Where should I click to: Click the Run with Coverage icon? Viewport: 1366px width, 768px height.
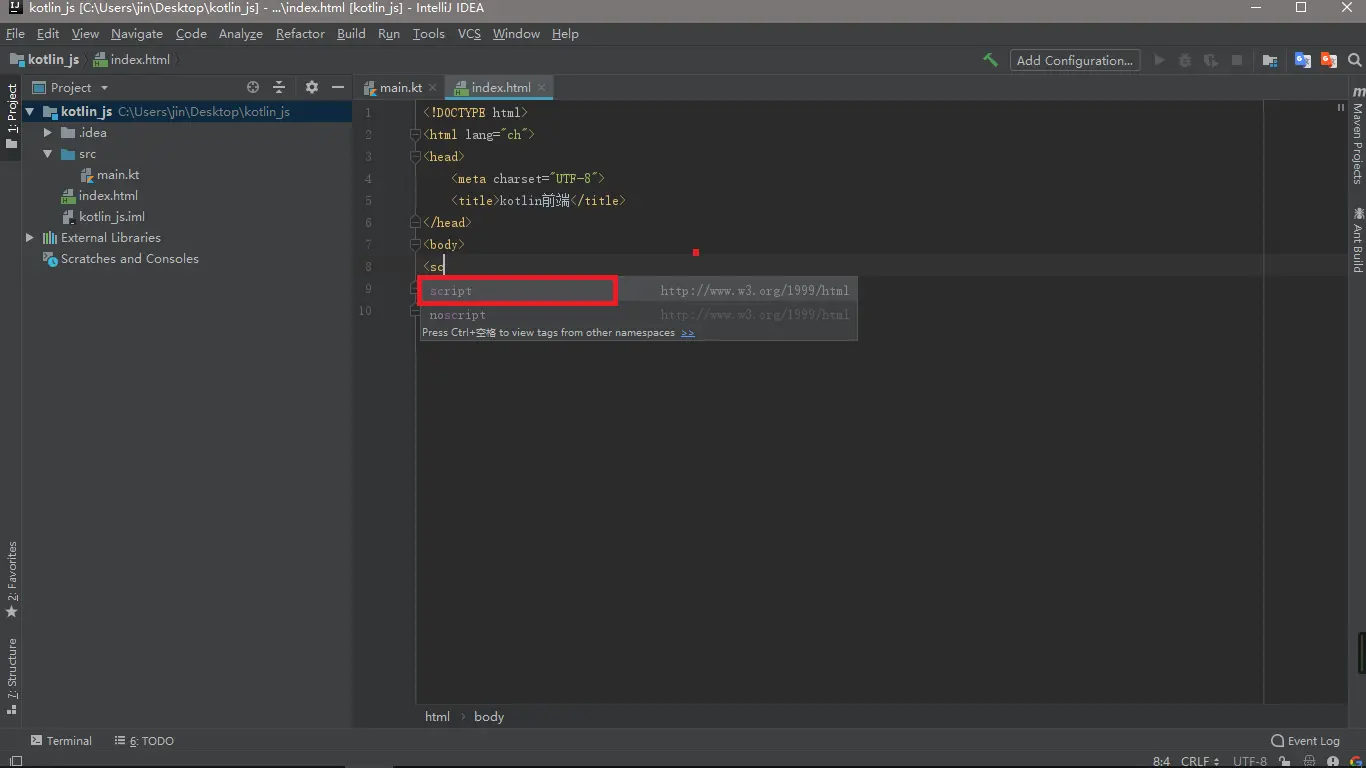(x=1211, y=60)
